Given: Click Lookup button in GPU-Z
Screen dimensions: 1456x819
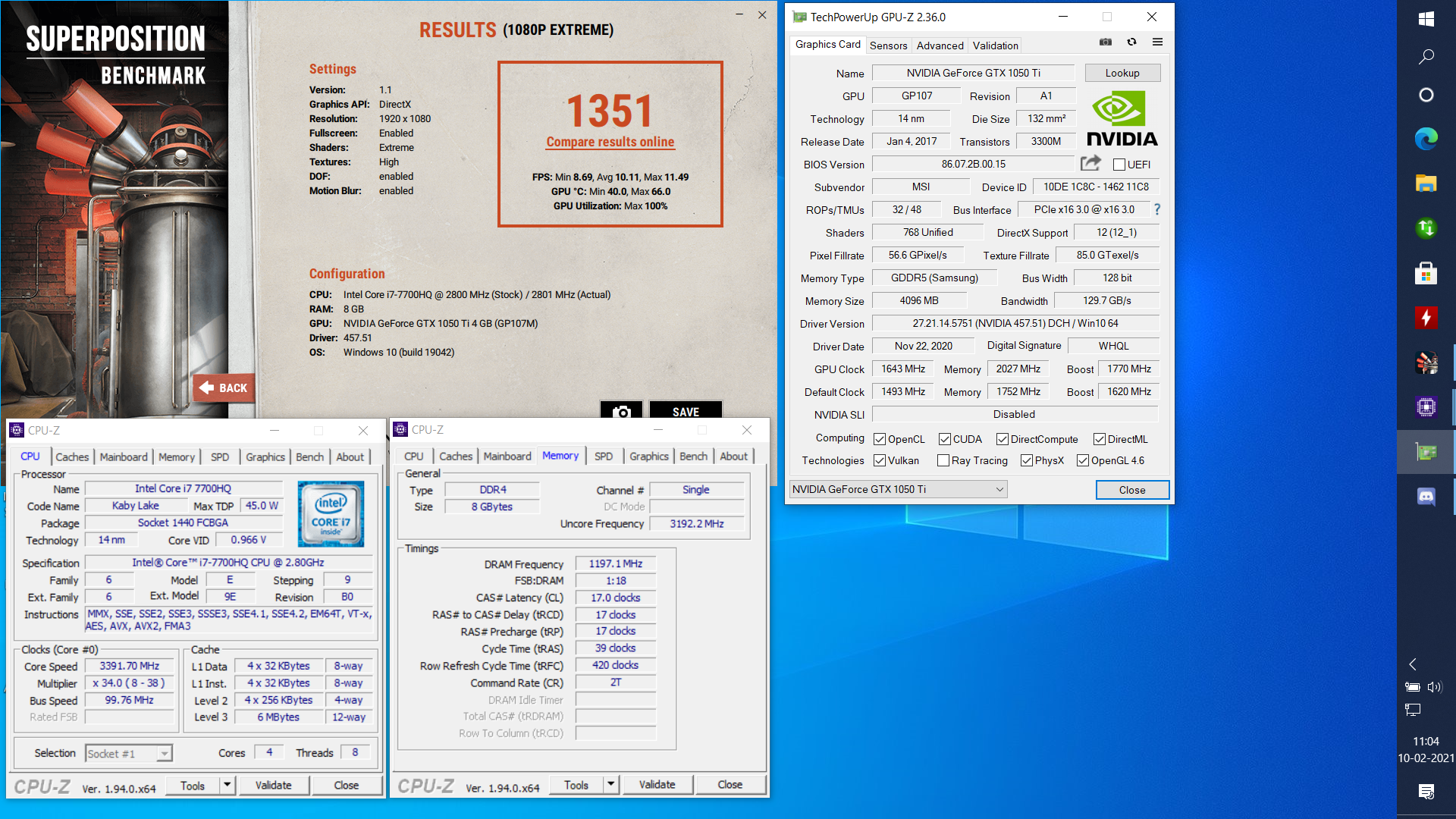Looking at the screenshot, I should [1122, 73].
